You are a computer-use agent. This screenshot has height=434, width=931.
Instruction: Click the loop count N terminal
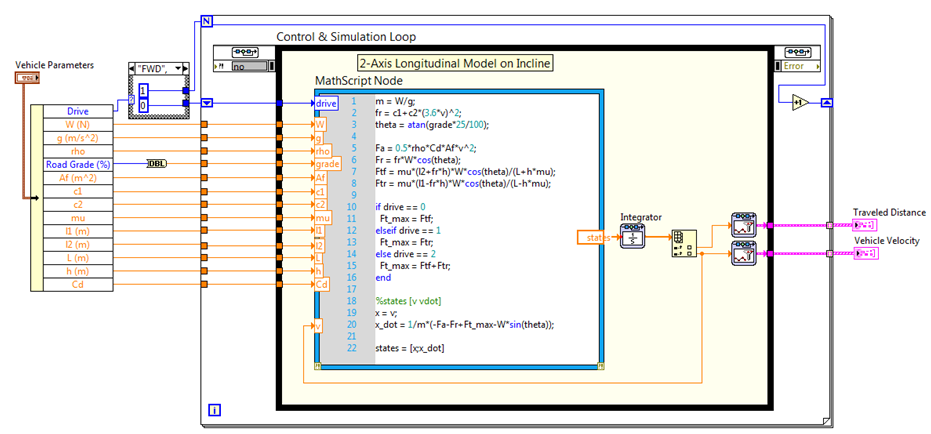coord(206,21)
